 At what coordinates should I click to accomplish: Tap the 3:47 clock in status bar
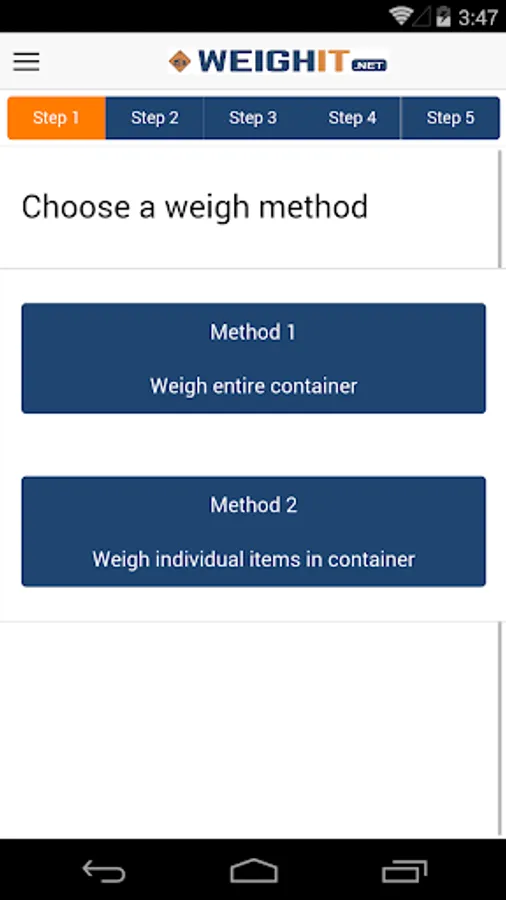coord(478,17)
